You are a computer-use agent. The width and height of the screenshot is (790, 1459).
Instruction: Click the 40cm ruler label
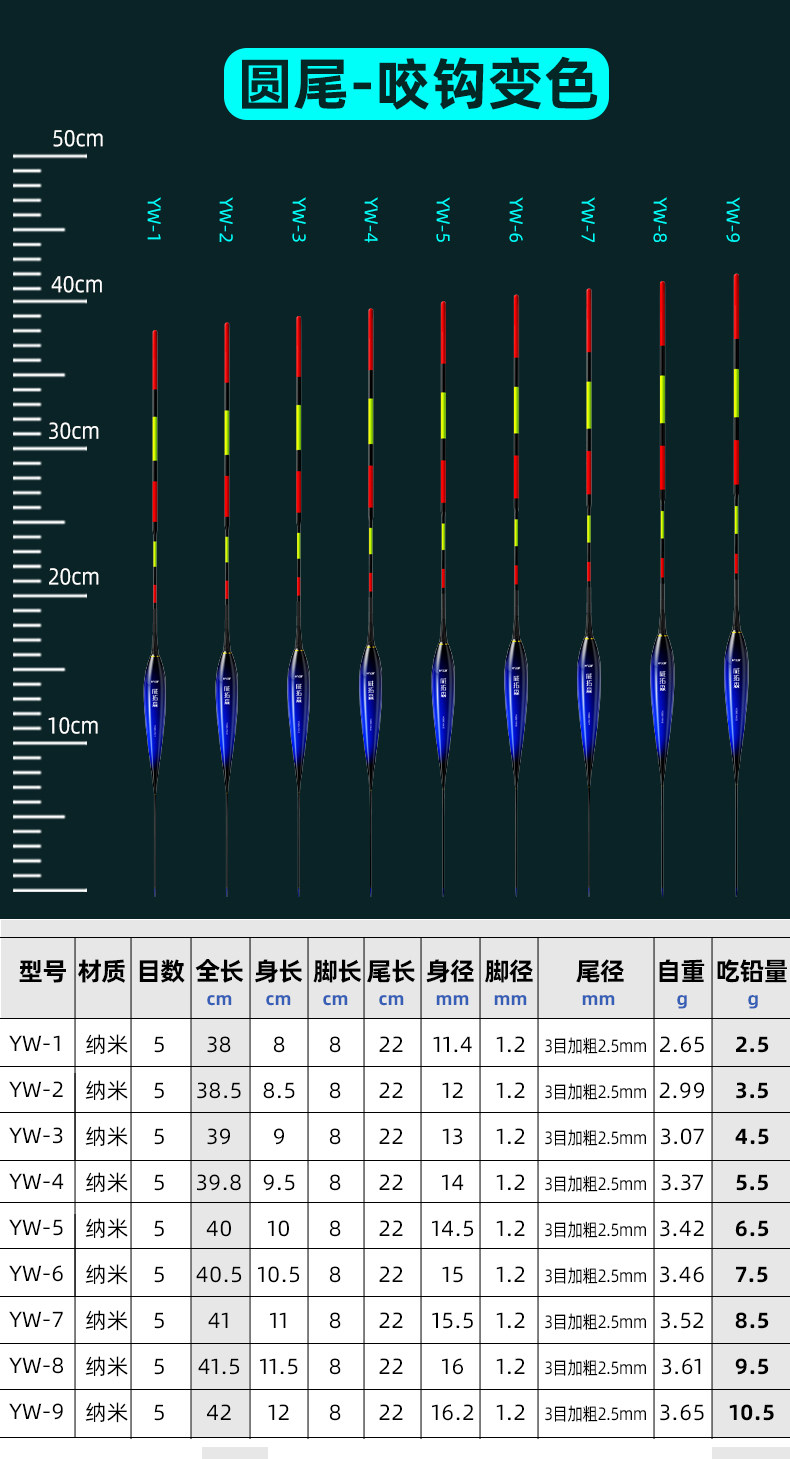click(x=77, y=285)
